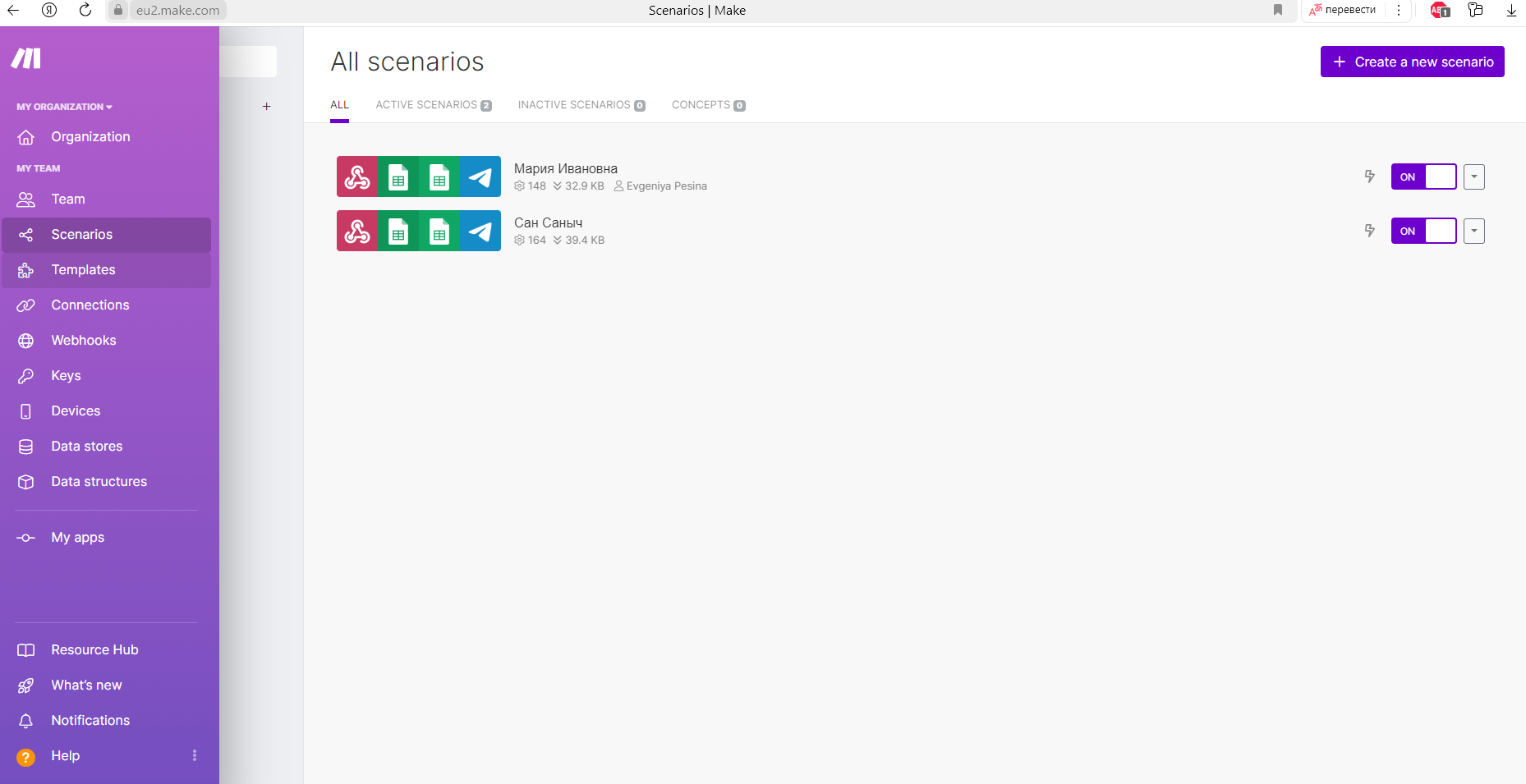The height and width of the screenshot is (784, 1526).
Task: Open the Сан Саныч scenario
Action: (549, 222)
